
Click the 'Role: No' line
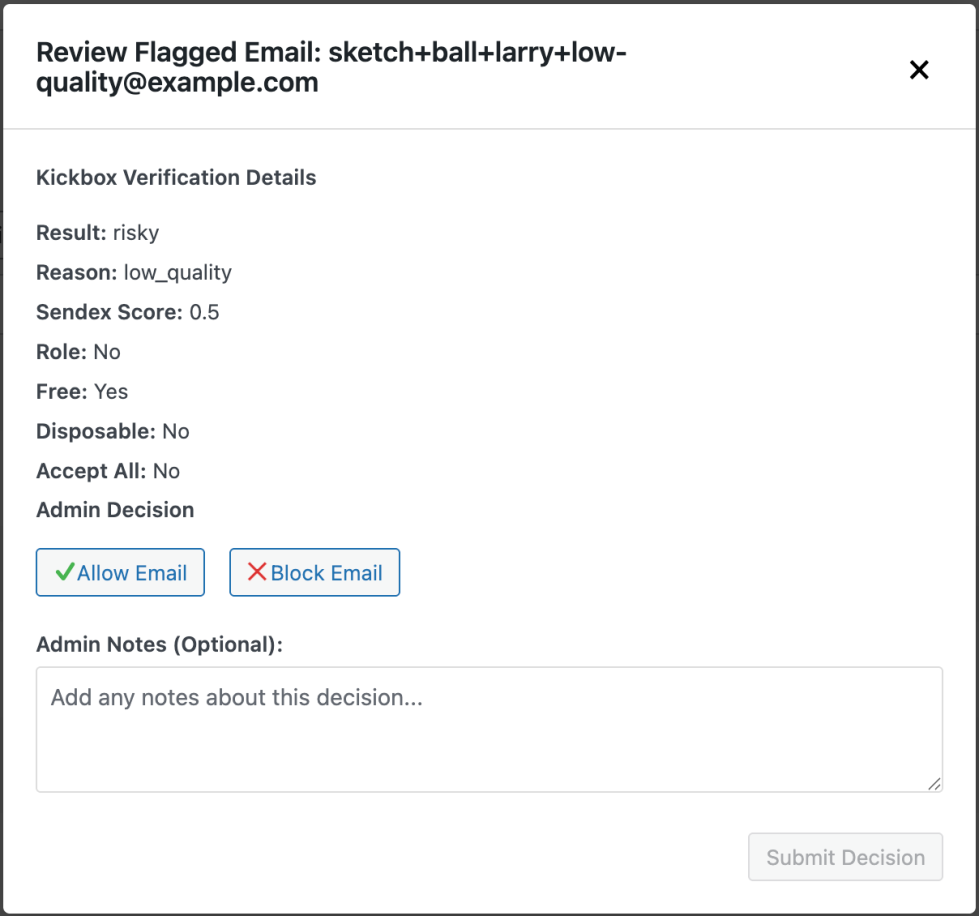click(x=78, y=352)
